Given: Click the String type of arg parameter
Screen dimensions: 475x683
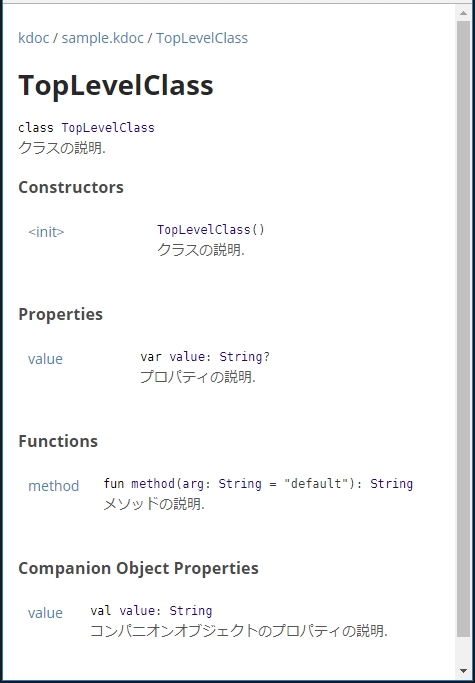Looking at the screenshot, I should click(240, 484).
